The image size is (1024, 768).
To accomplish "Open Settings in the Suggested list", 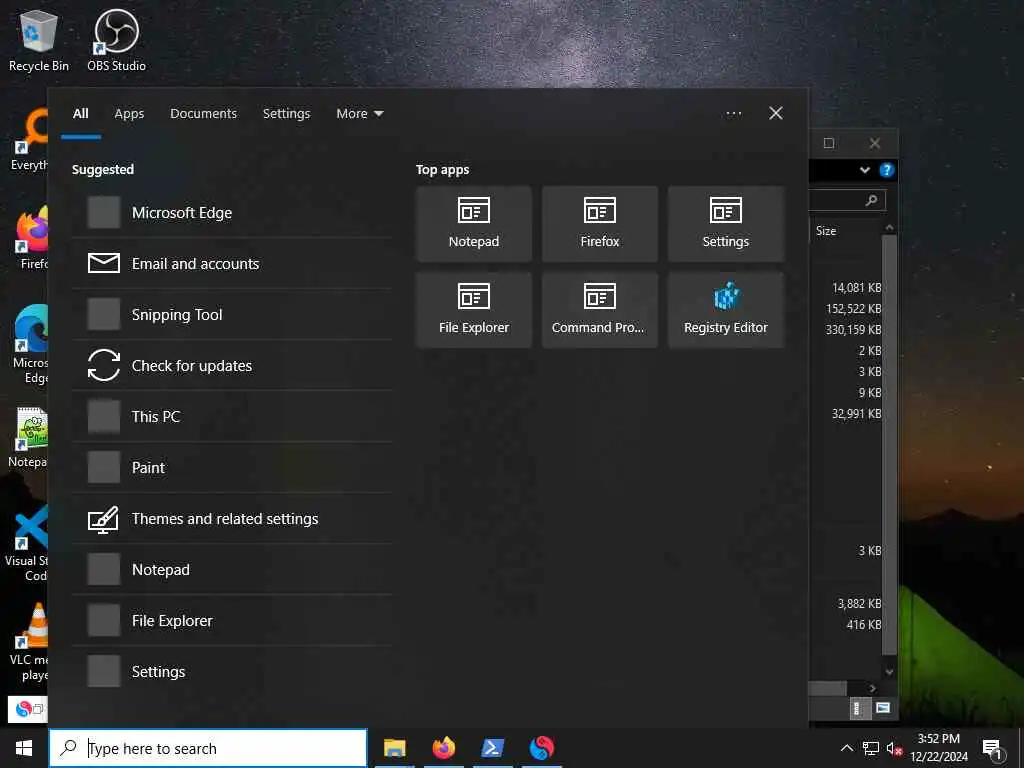I will coord(232,671).
